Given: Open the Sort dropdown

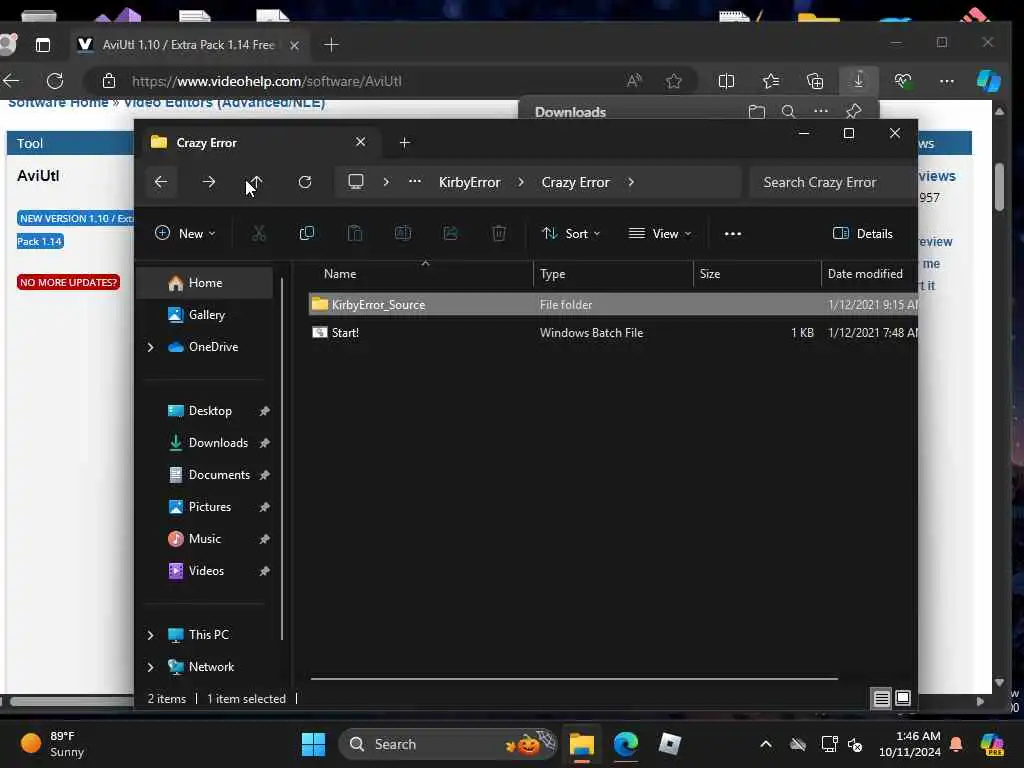Looking at the screenshot, I should 571,233.
